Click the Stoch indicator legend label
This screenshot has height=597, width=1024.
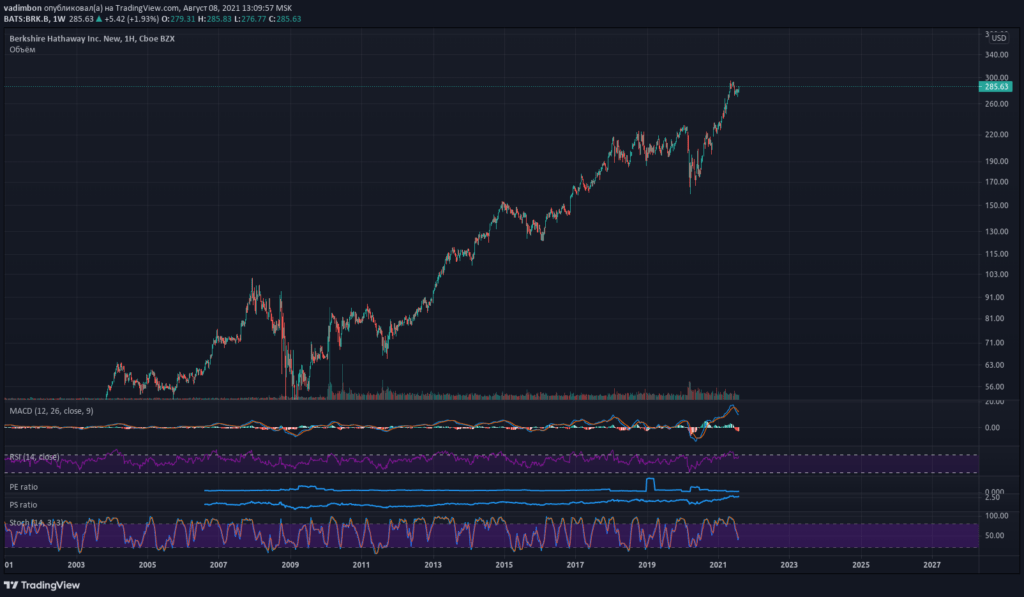click(36, 522)
